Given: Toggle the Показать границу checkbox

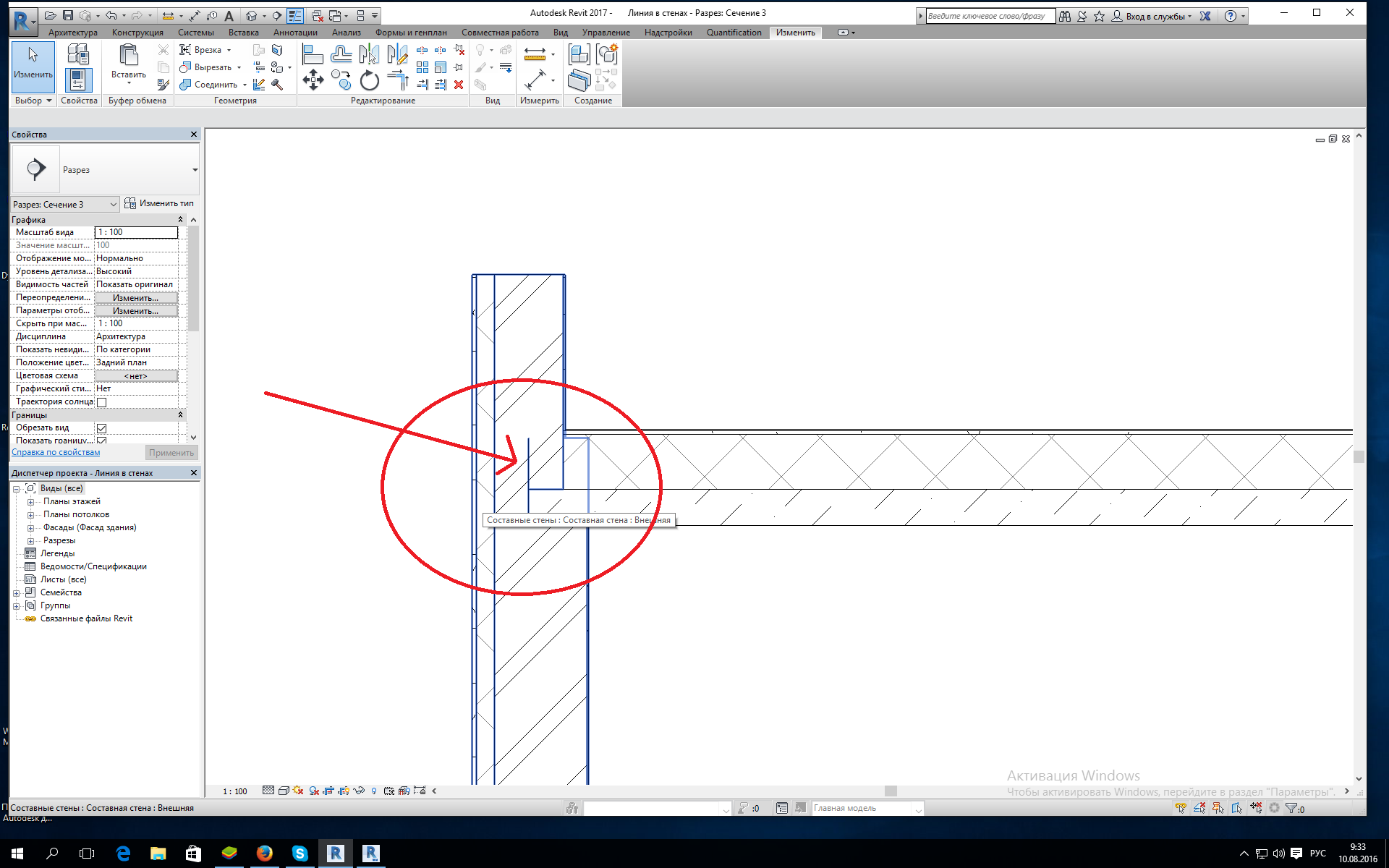Looking at the screenshot, I should pyautogui.click(x=102, y=441).
